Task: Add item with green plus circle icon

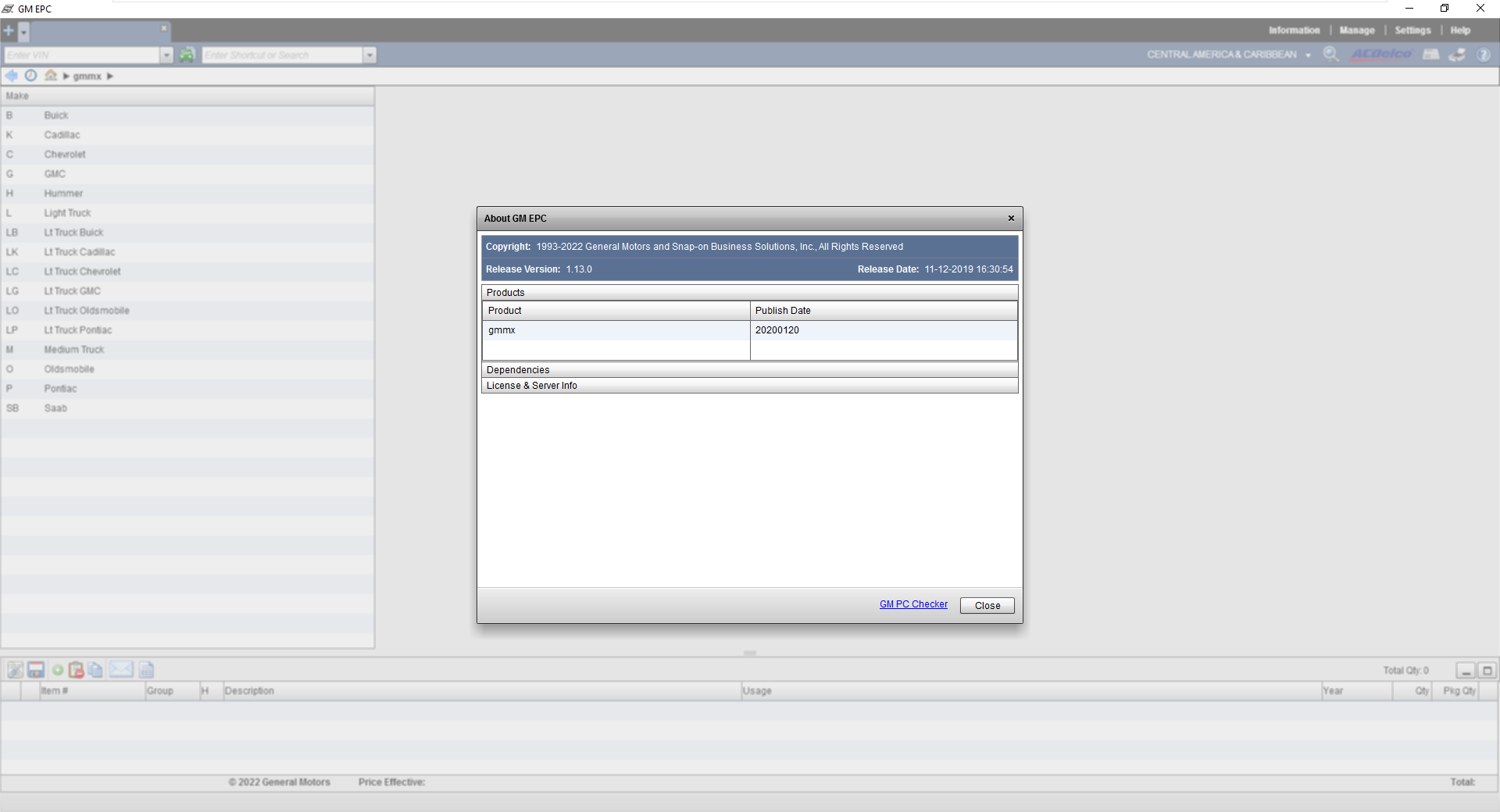Action: pos(58,670)
